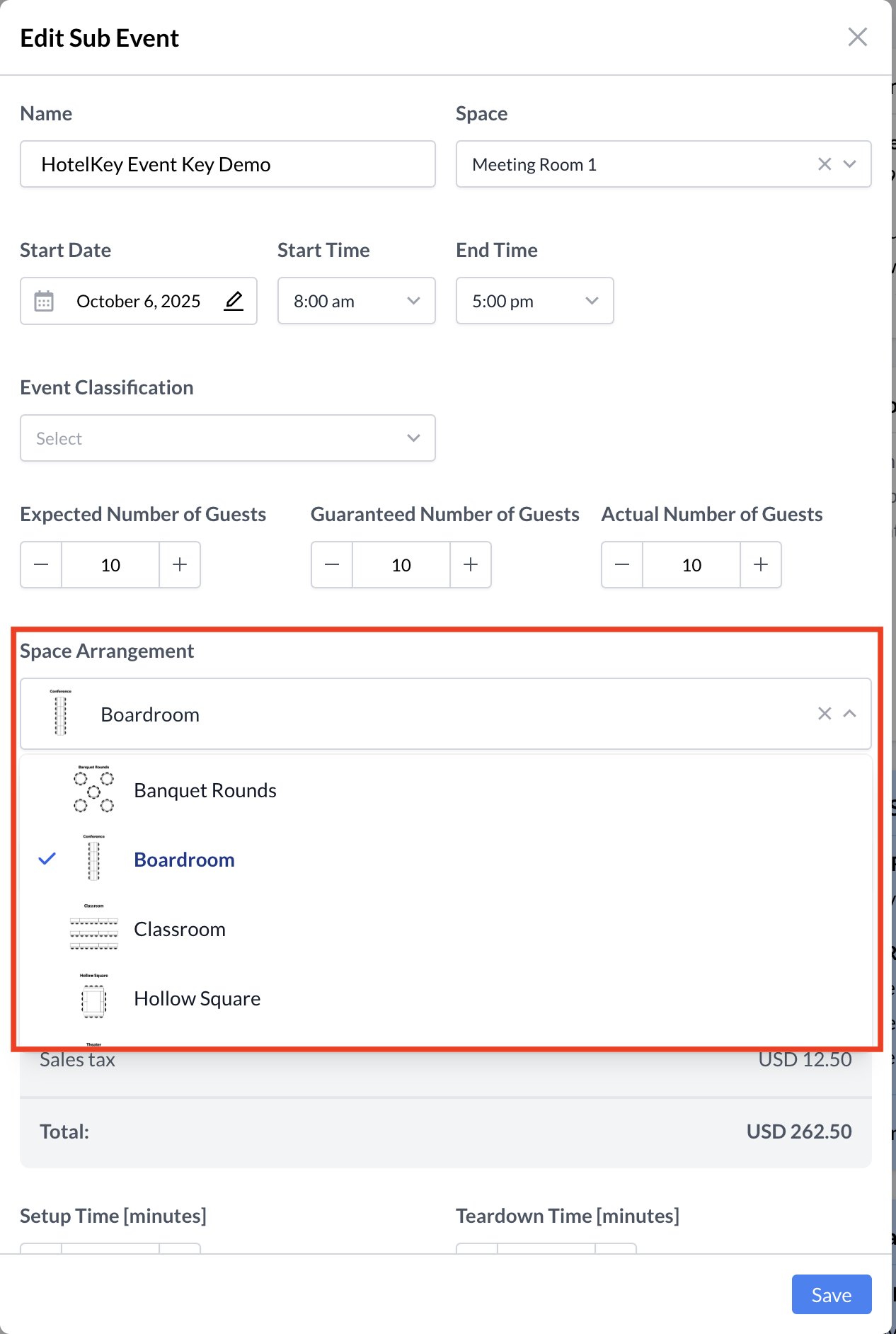896x1334 pixels.
Task: Expand the Event Classification select box
Action: click(x=227, y=438)
